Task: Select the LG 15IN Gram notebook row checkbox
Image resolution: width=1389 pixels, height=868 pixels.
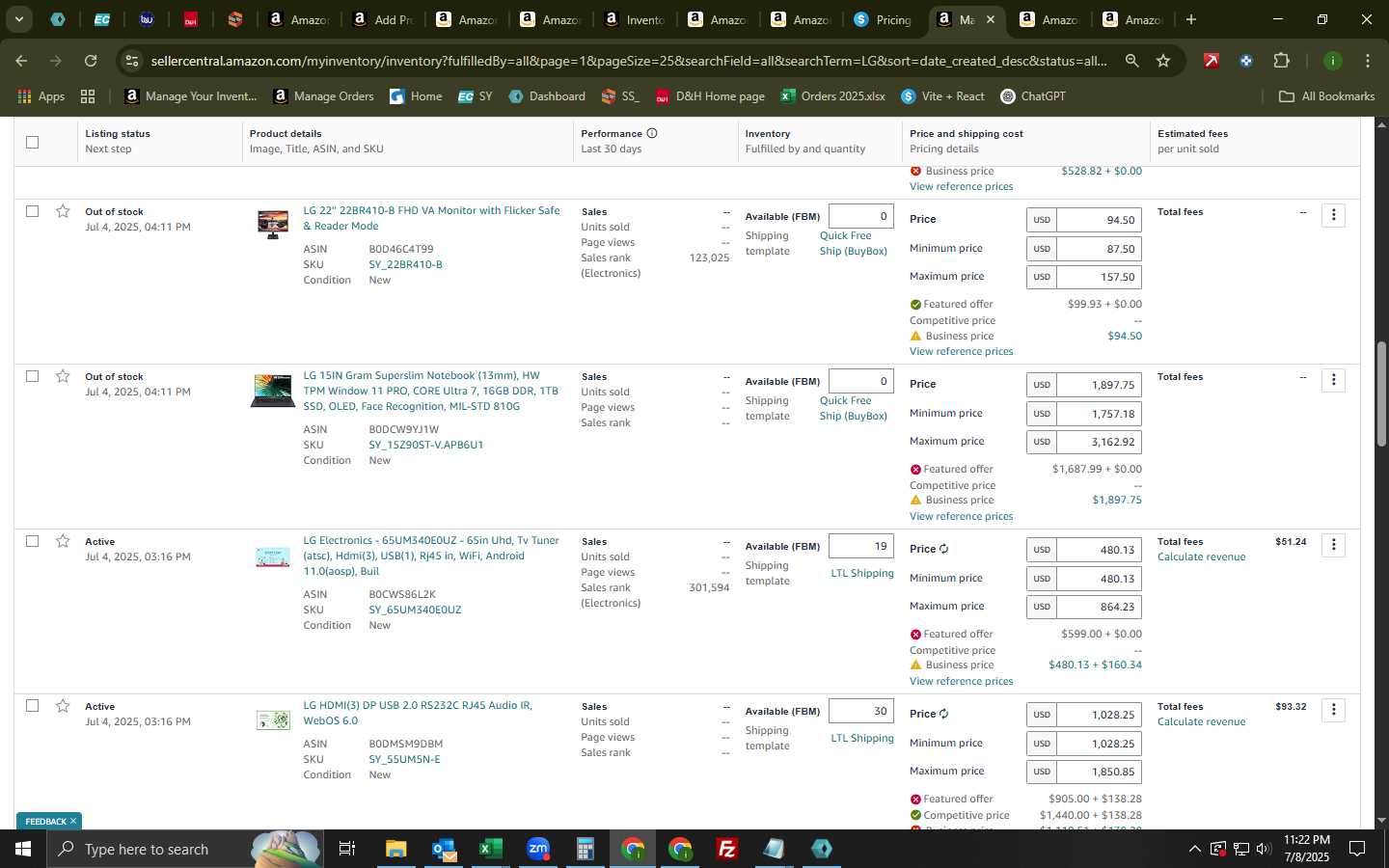Action: [x=32, y=376]
